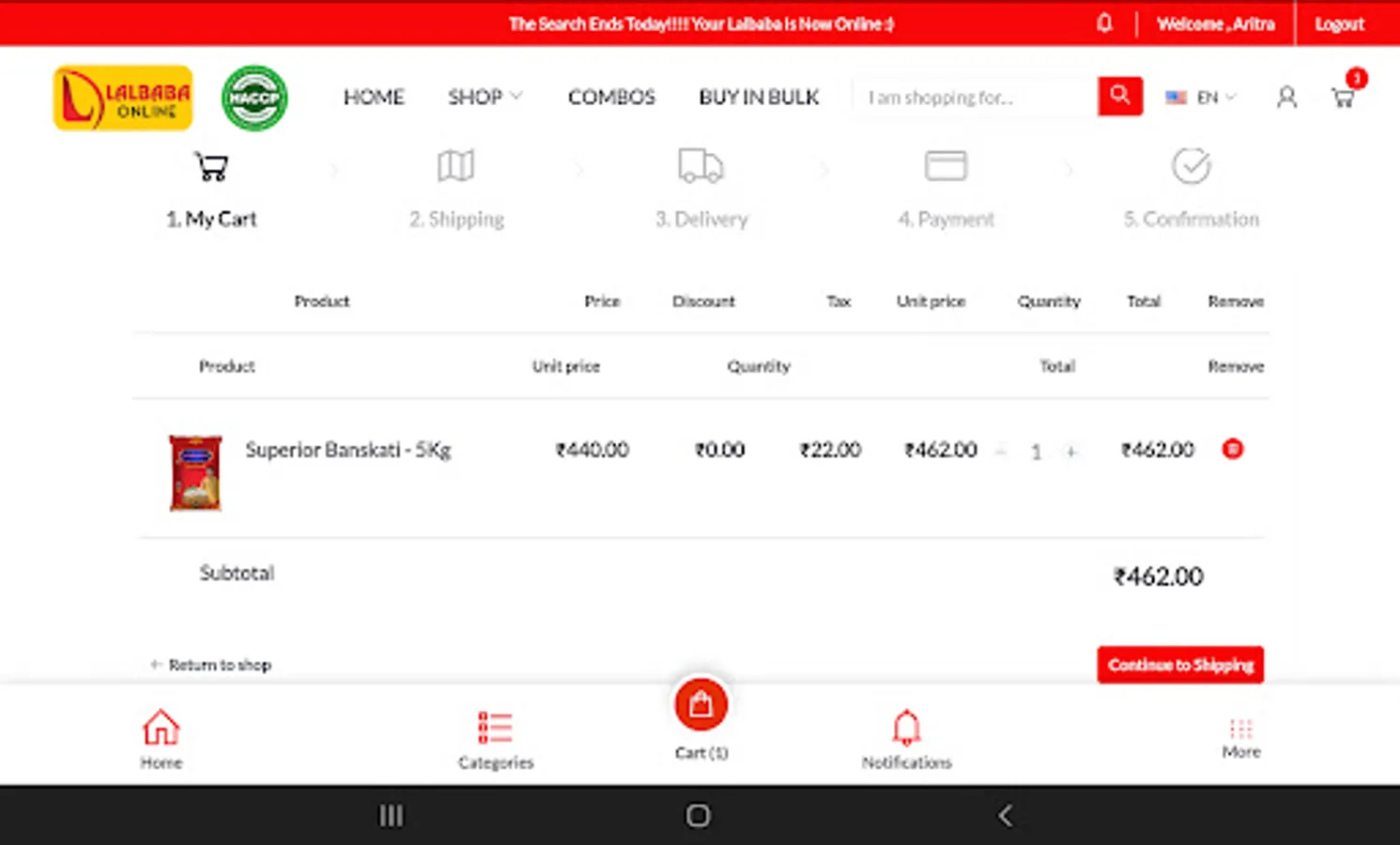
Task: Open the EN language dropdown
Action: click(x=1200, y=97)
